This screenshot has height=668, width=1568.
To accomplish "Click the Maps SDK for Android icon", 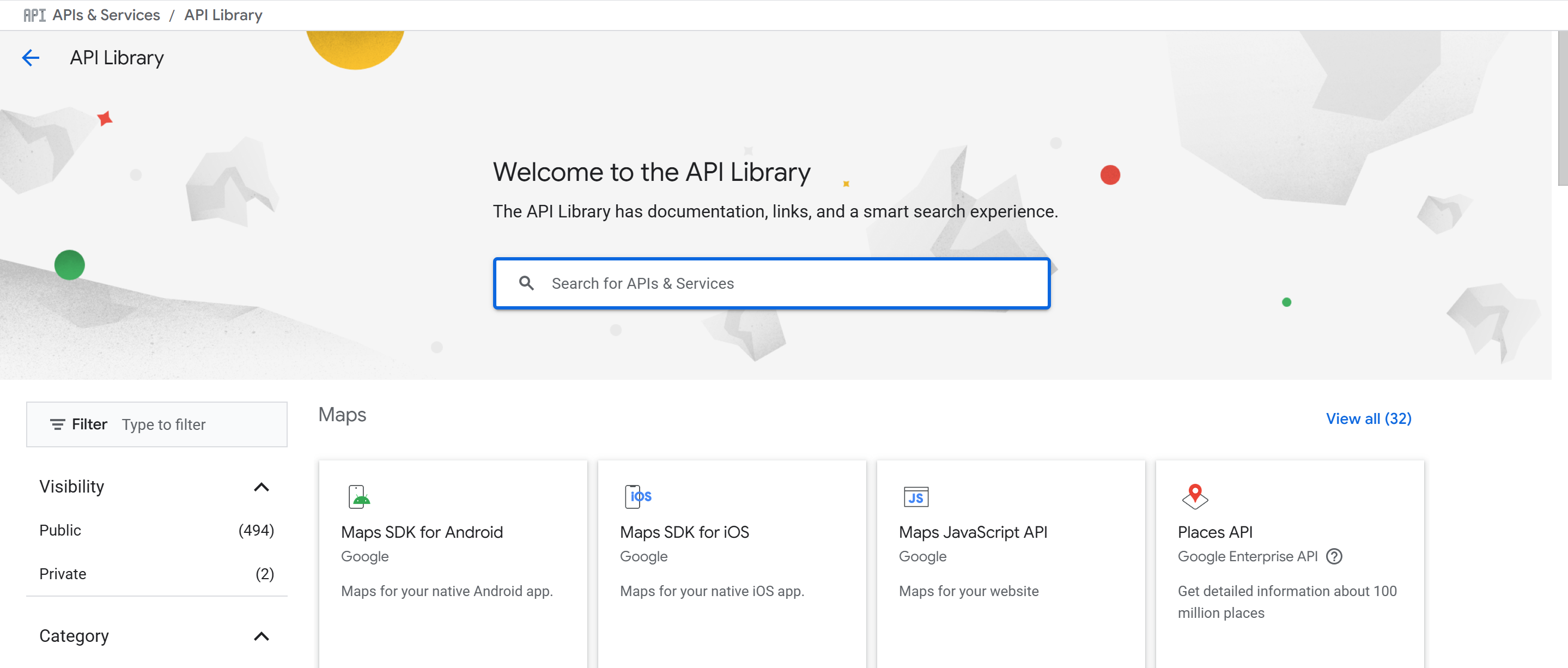I will (358, 496).
